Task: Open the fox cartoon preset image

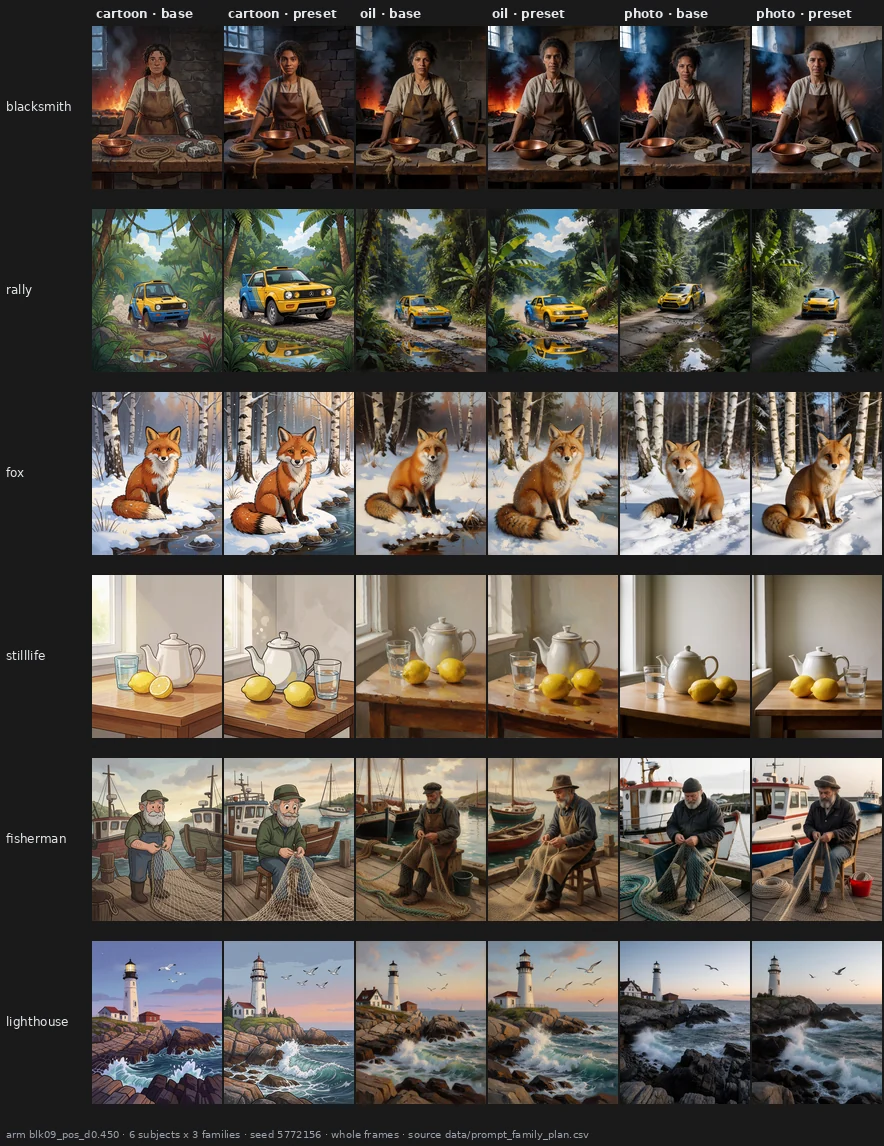Action: (x=289, y=474)
